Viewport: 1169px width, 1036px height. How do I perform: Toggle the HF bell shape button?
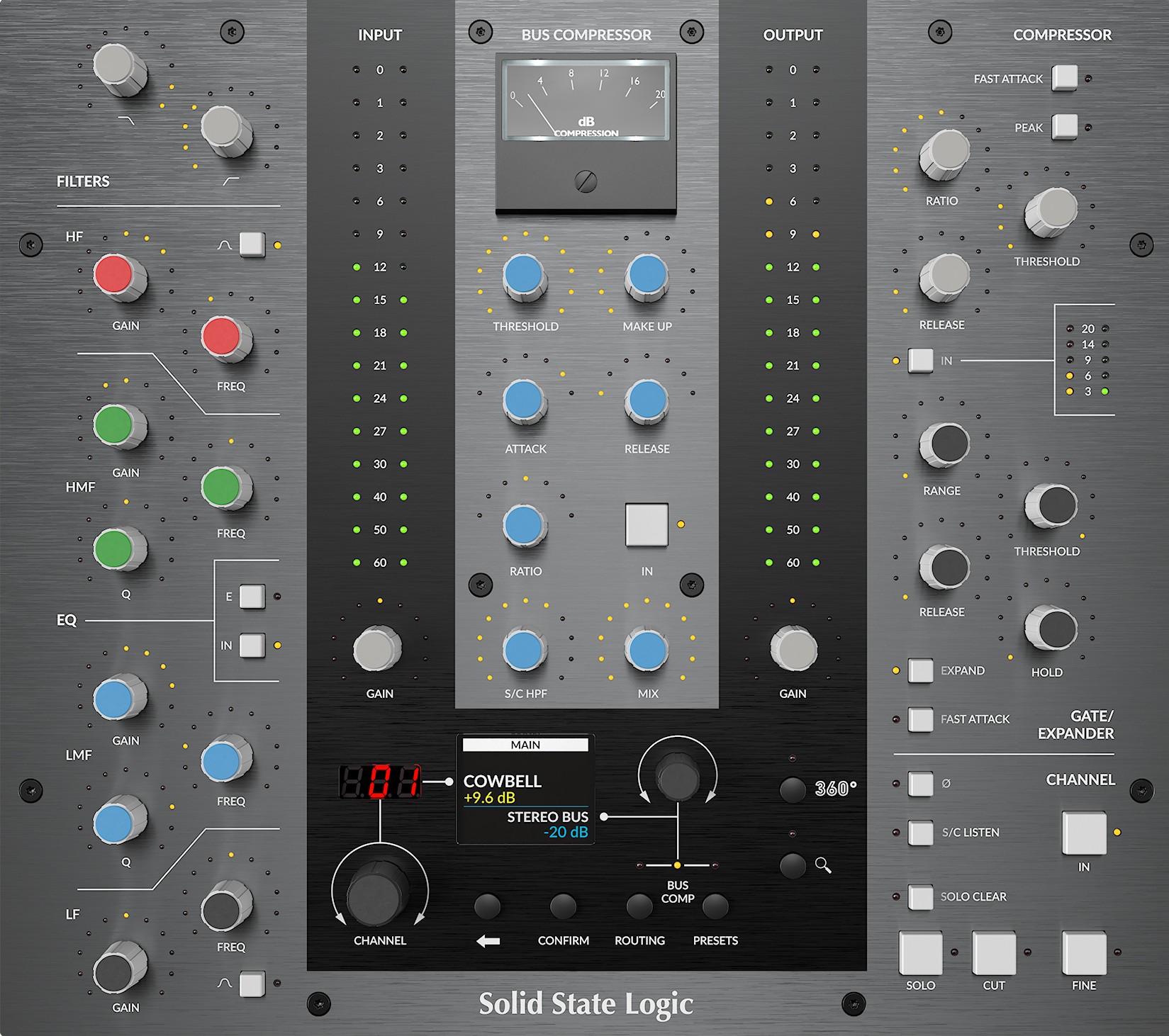point(252,244)
